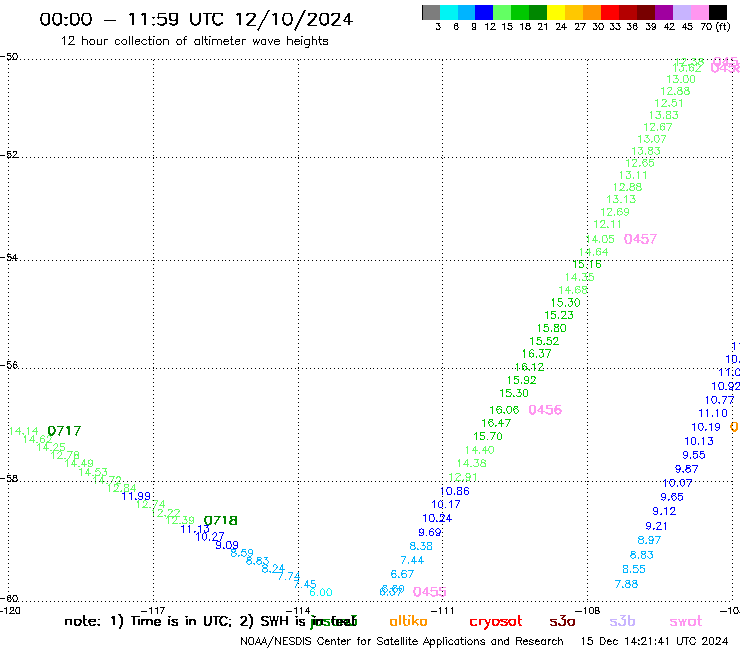Select the light green value 12.51
Image resolution: width=740 pixels, height=650 pixels.
coord(669,103)
